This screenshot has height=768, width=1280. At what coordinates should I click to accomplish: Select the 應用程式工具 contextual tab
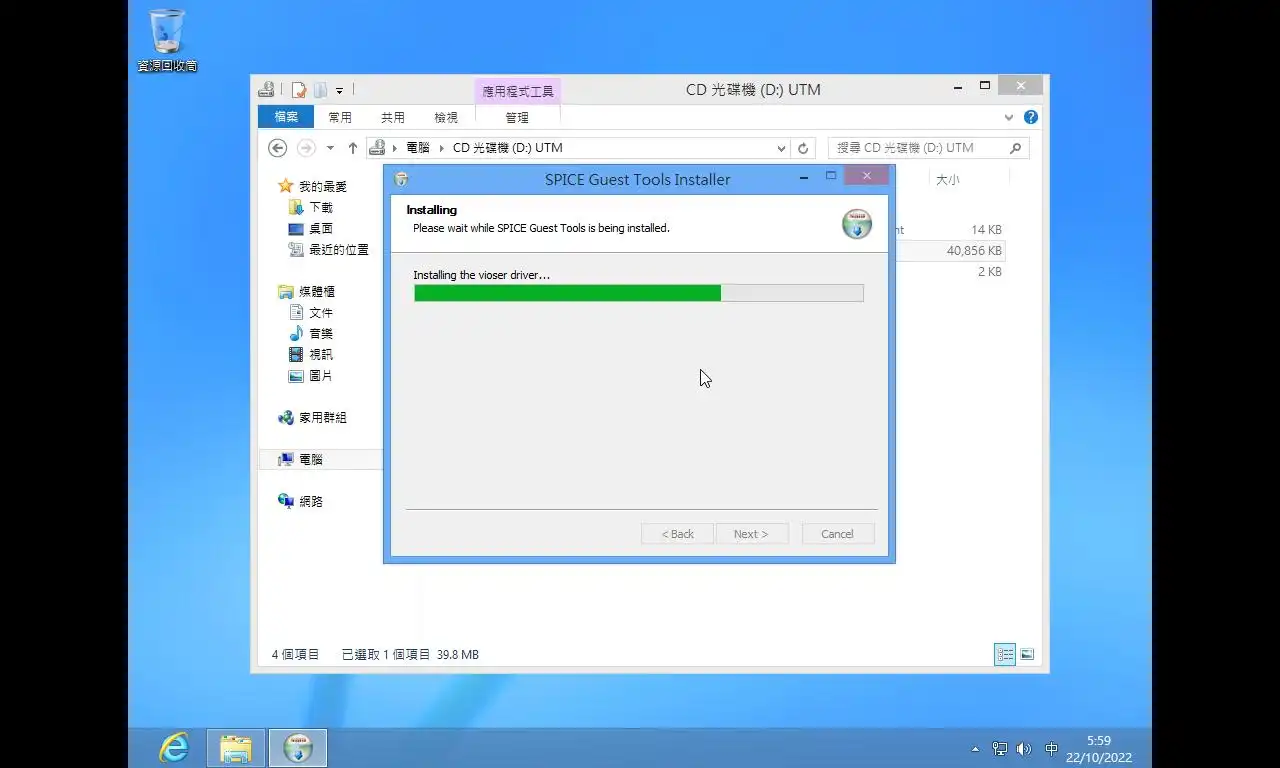tap(518, 91)
